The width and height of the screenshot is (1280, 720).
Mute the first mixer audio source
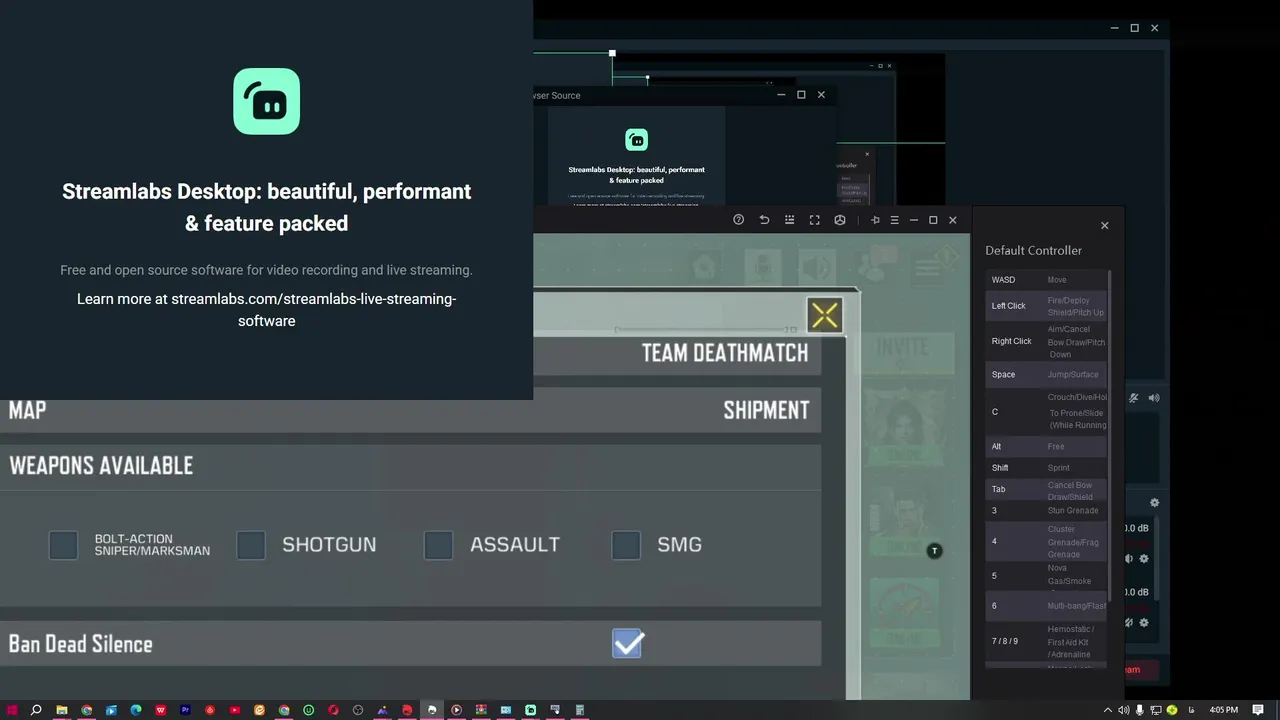pyautogui.click(x=1129, y=559)
